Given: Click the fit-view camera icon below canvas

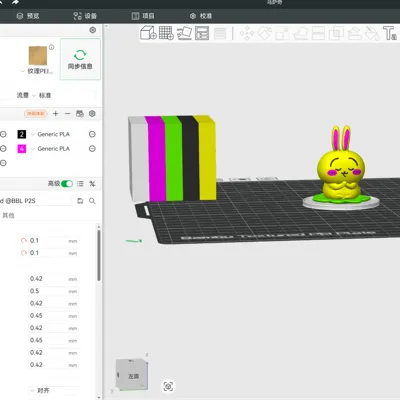Looking at the screenshot, I should pyautogui.click(x=168, y=386).
